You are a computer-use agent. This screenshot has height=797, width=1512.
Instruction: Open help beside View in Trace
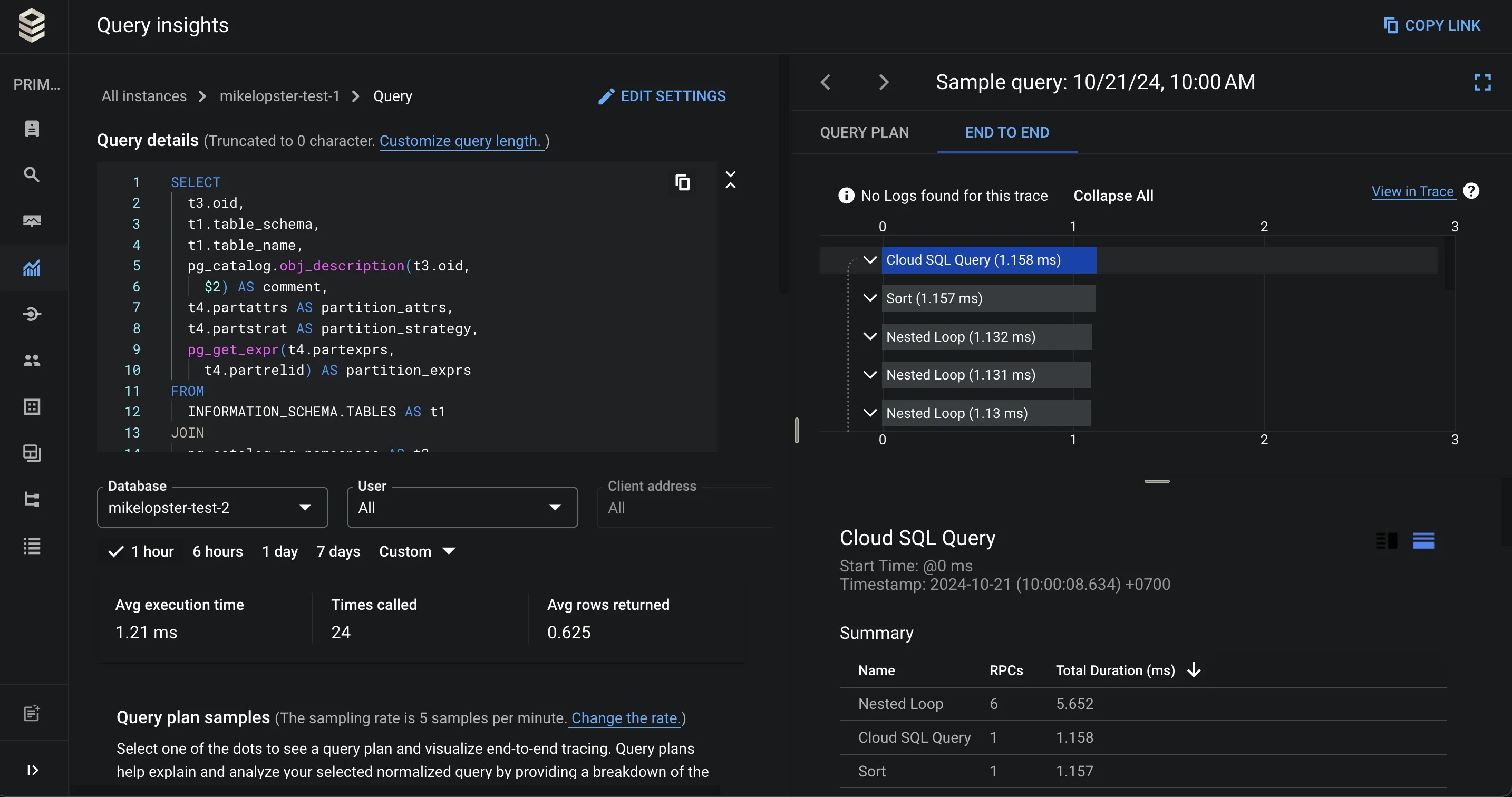(x=1471, y=191)
